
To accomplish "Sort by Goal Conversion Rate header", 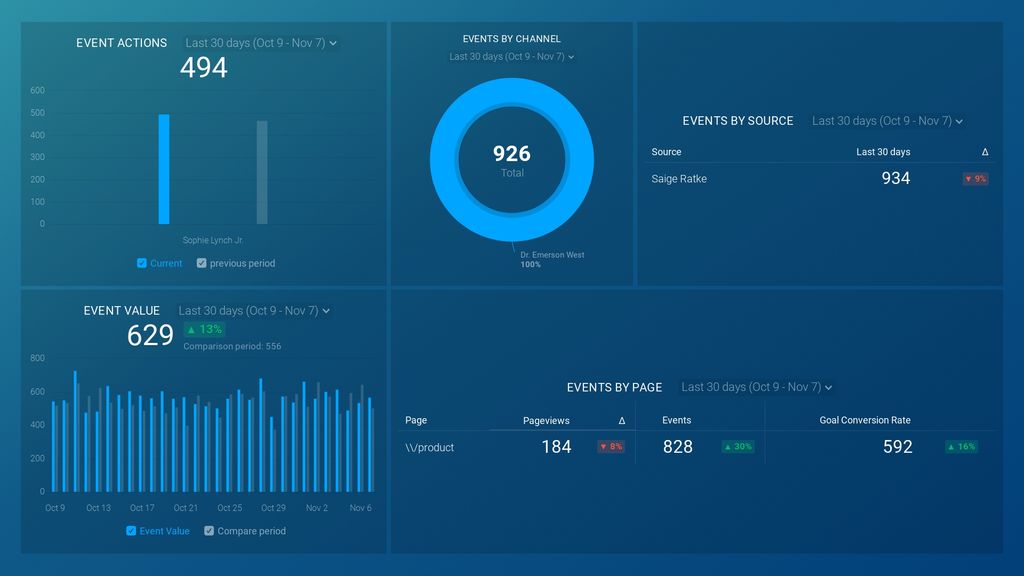I will (865, 421).
